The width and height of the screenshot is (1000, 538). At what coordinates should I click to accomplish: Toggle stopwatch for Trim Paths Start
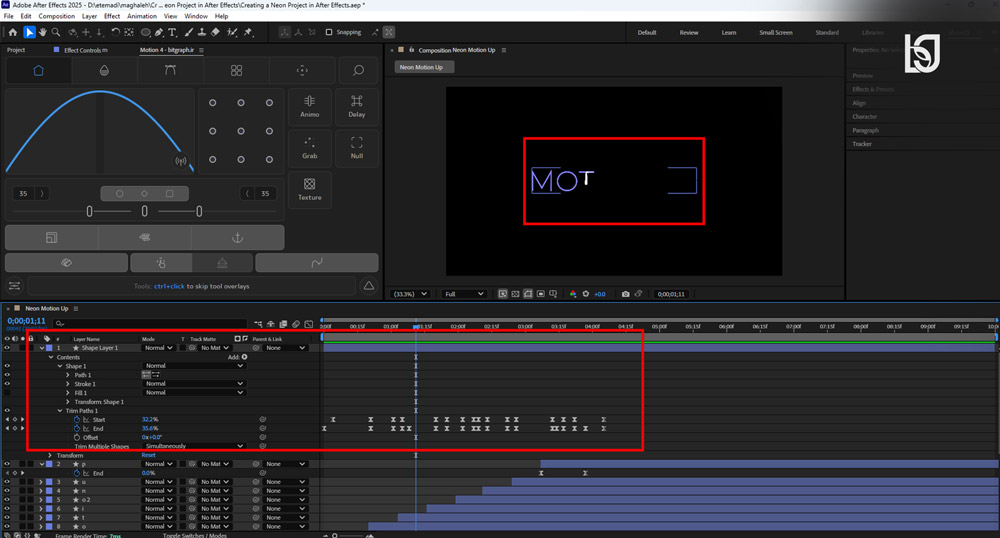click(x=77, y=419)
